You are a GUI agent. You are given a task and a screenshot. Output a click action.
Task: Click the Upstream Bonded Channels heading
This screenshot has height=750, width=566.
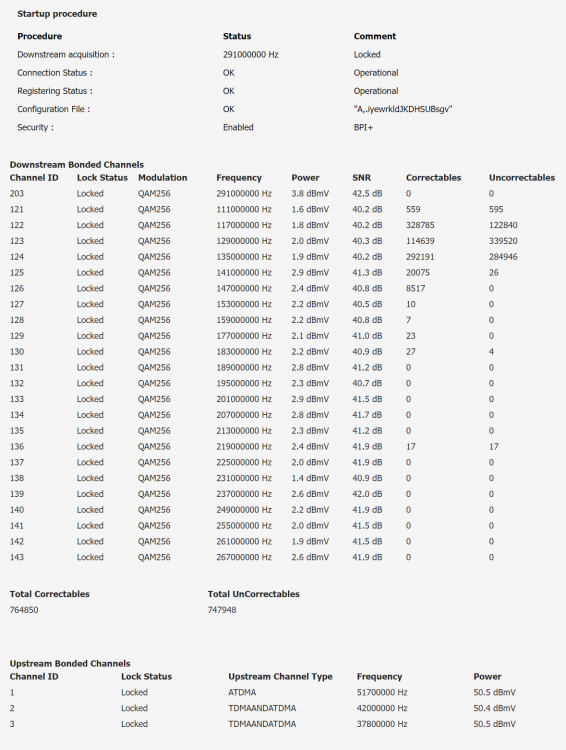pyautogui.click(x=70, y=663)
